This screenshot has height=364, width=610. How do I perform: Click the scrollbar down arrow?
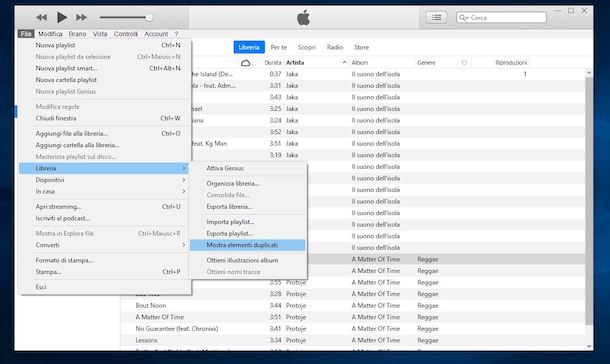589,345
